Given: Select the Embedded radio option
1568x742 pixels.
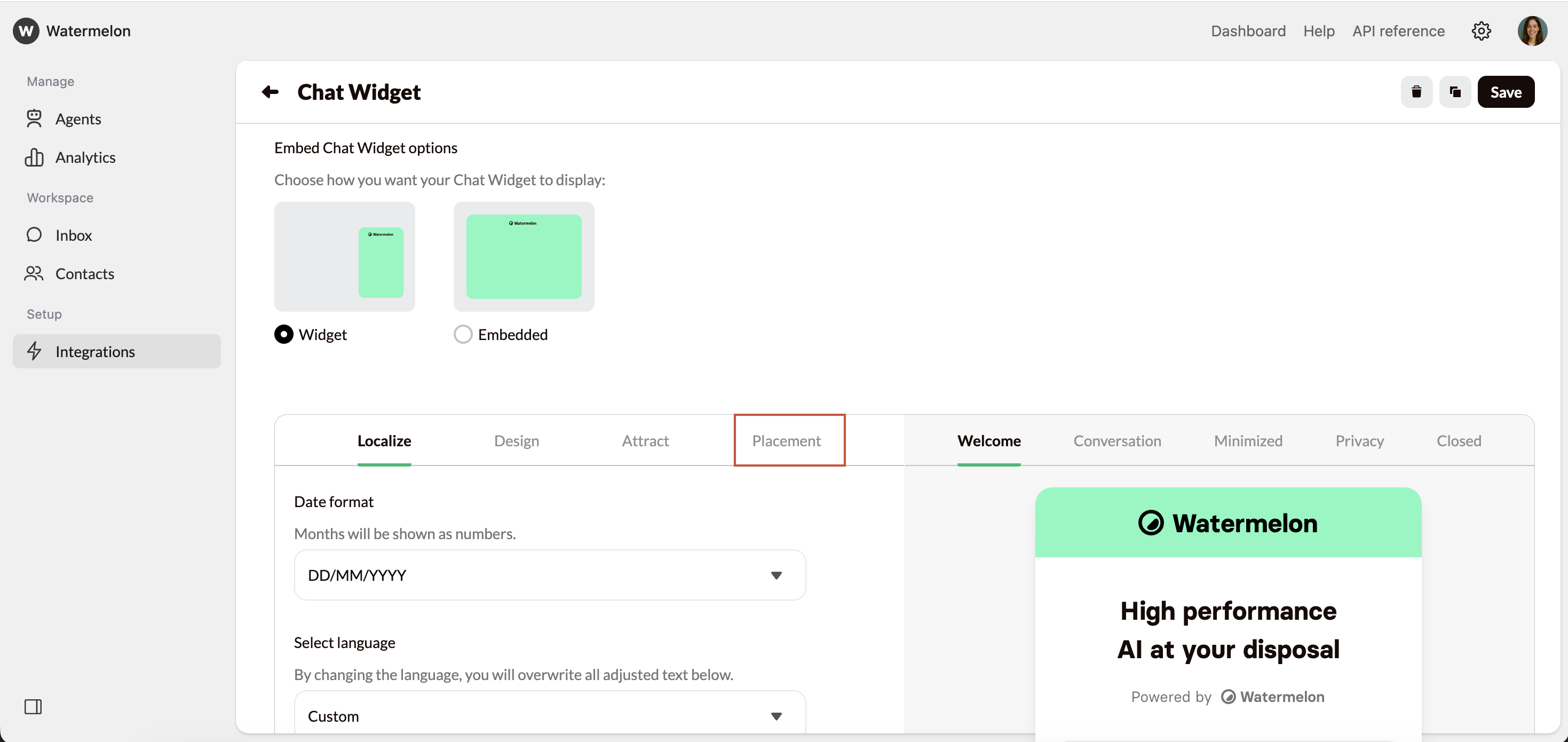Looking at the screenshot, I should click(x=463, y=334).
